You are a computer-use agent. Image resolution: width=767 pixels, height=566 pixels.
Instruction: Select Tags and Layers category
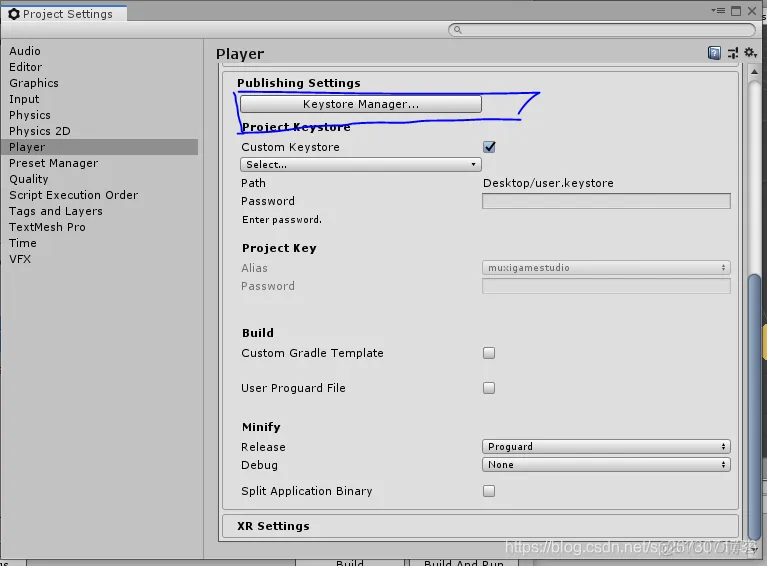pyautogui.click(x=56, y=211)
